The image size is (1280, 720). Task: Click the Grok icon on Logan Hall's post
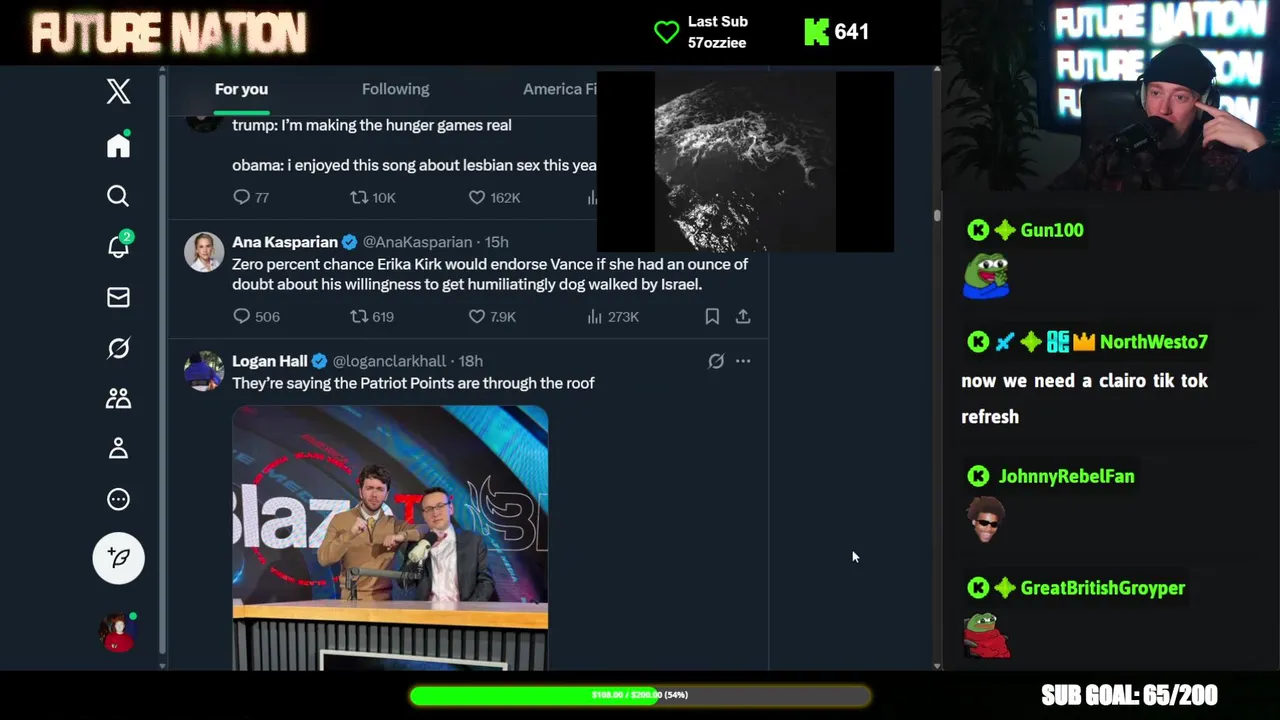click(x=716, y=361)
